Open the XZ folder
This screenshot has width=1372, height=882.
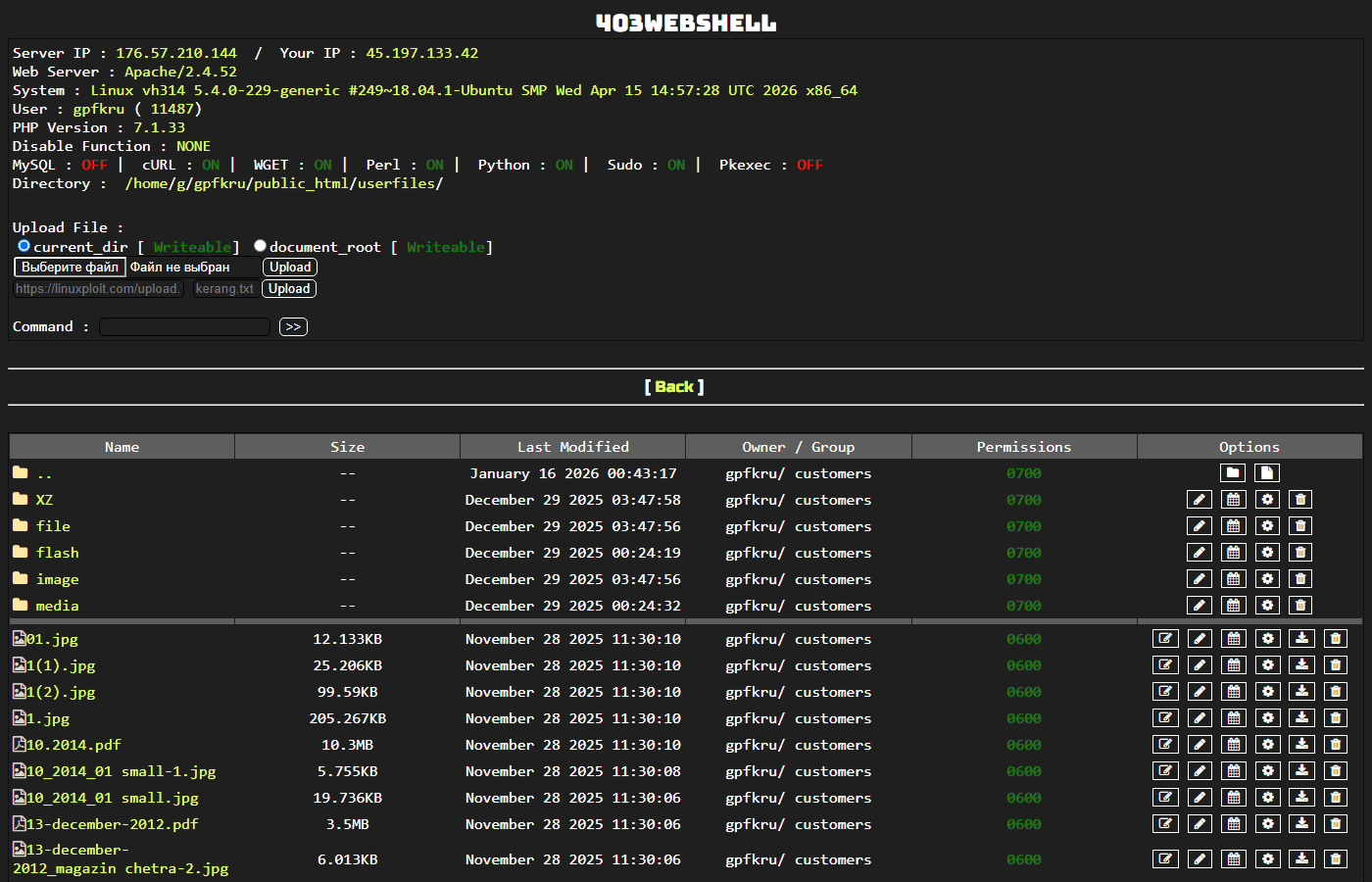pyautogui.click(x=44, y=500)
